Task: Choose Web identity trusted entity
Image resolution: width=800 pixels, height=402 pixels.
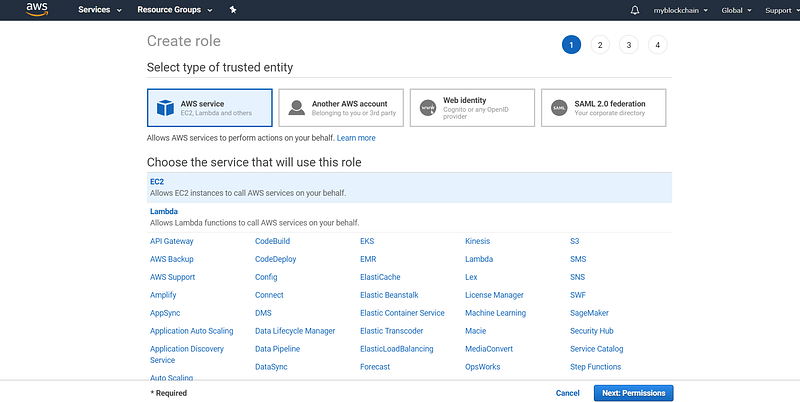Action: [472, 108]
